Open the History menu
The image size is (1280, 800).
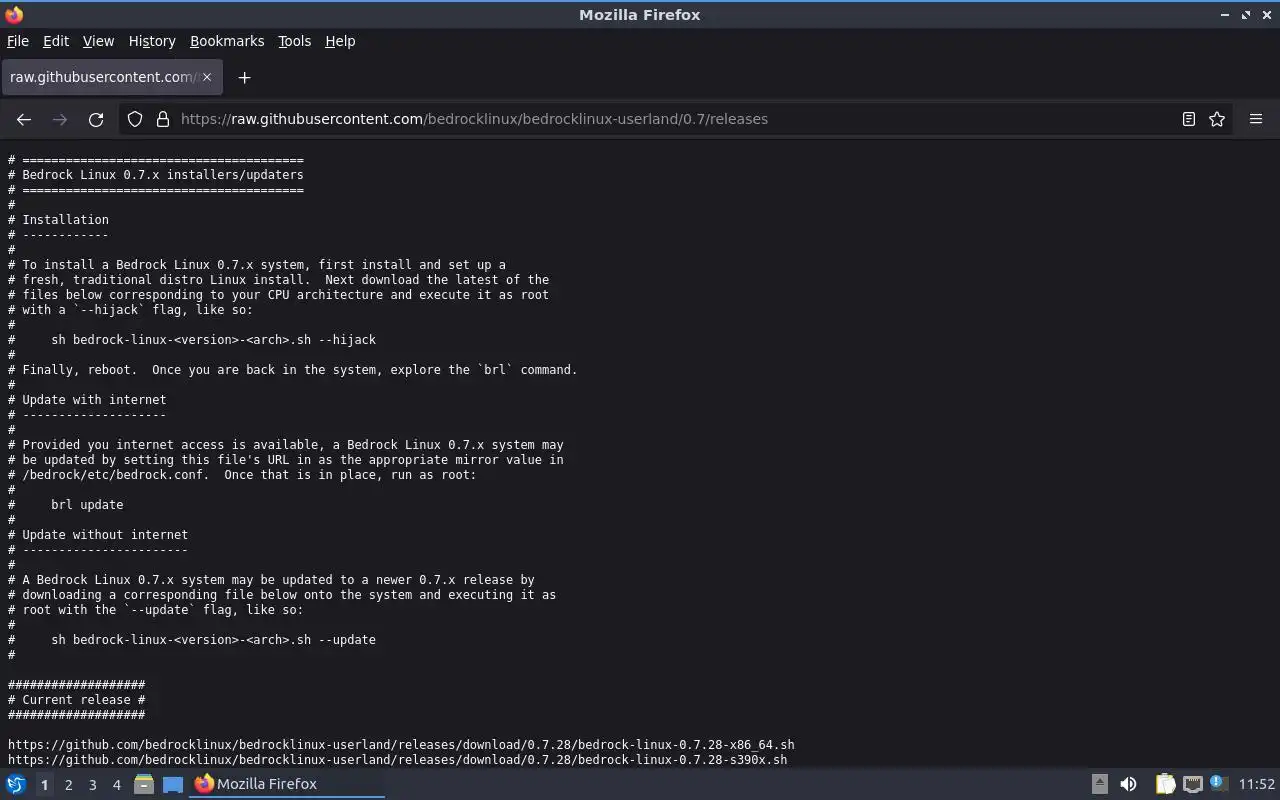(x=152, y=41)
